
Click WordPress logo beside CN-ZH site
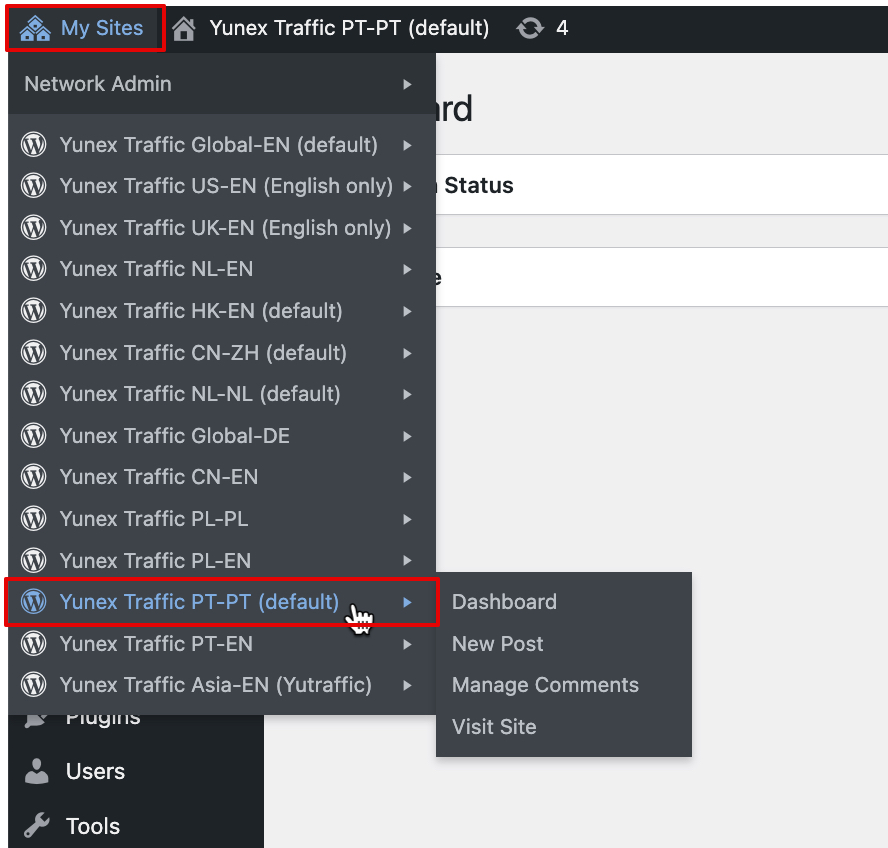34,353
